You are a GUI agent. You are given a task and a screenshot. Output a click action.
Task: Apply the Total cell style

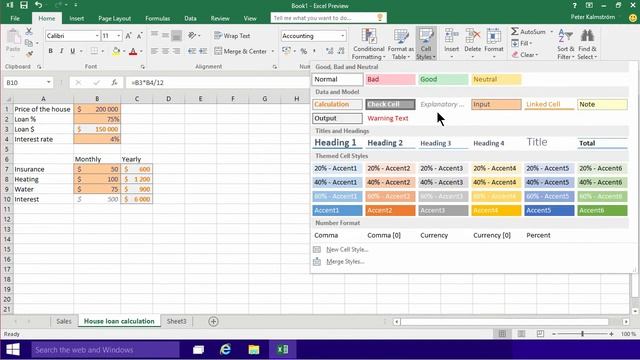tap(602, 143)
